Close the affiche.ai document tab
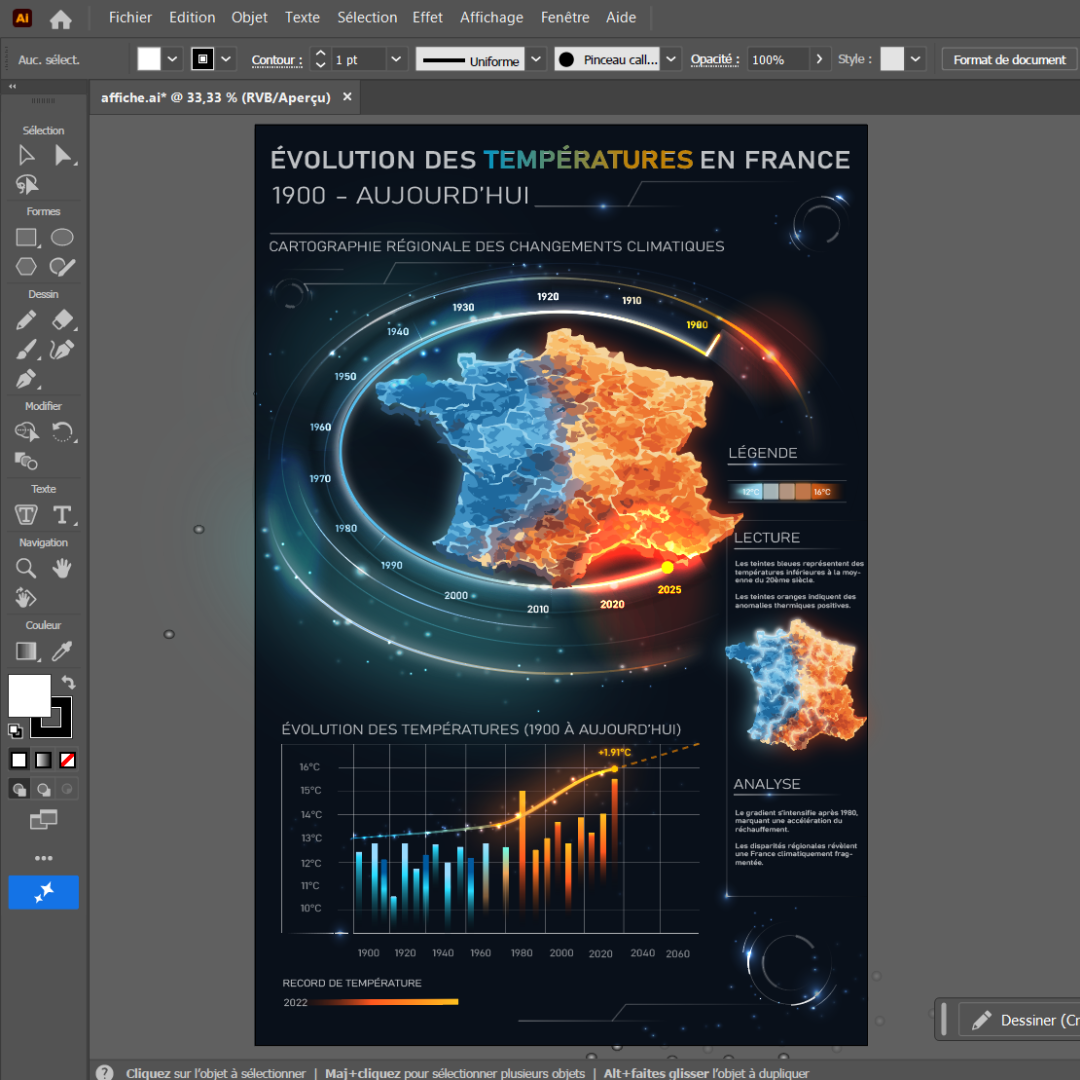The width and height of the screenshot is (1080, 1080). click(348, 97)
